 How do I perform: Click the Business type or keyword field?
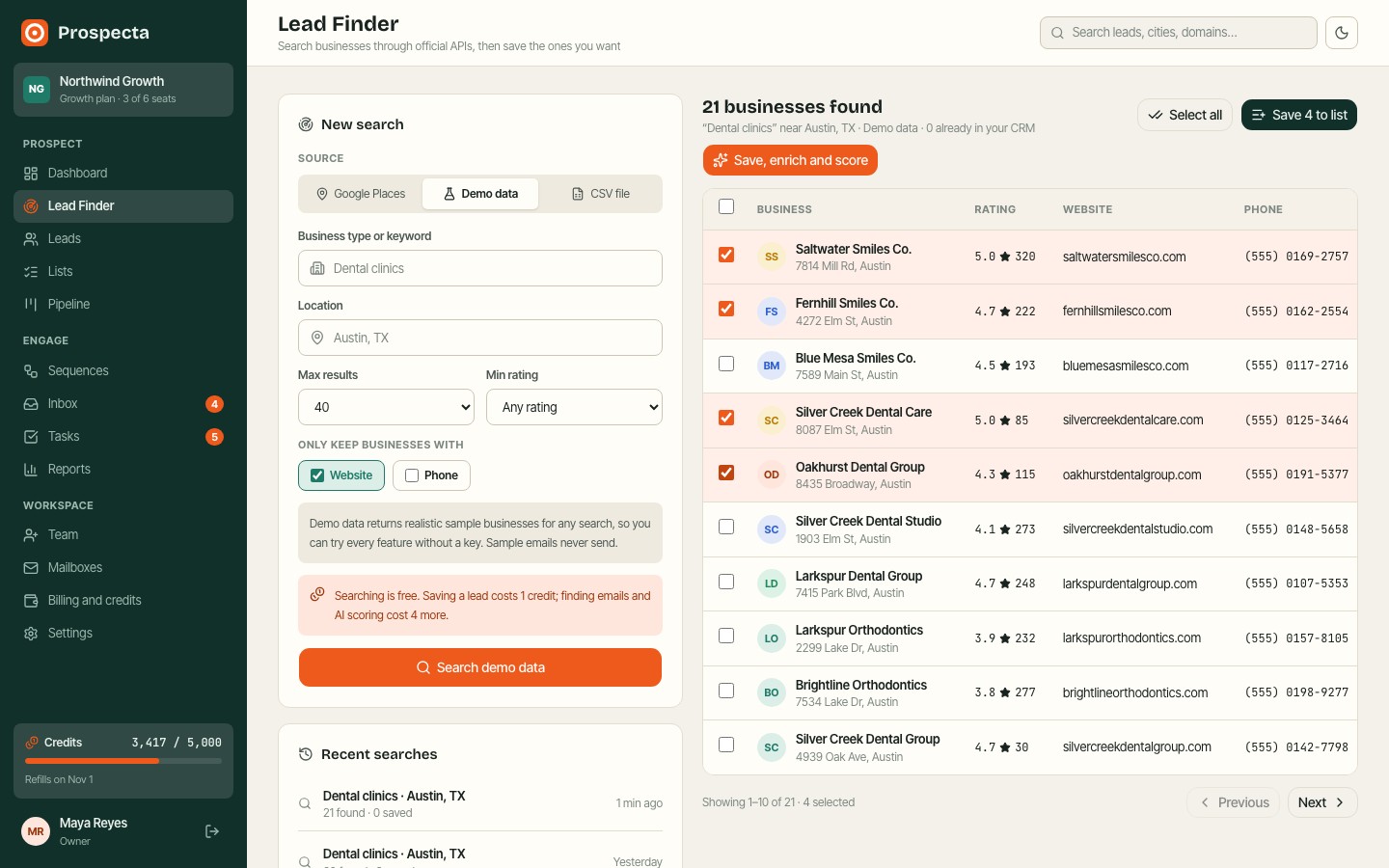pyautogui.click(x=480, y=268)
